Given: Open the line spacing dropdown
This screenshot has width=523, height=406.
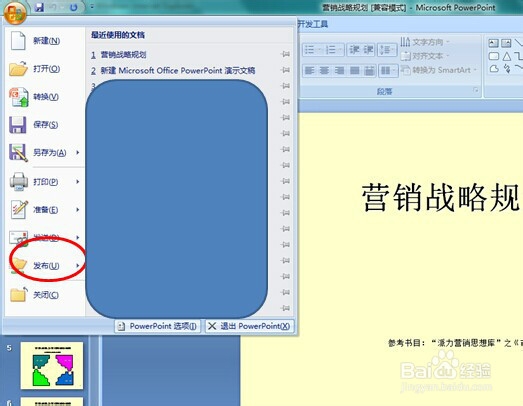Looking at the screenshot, I should 387,50.
